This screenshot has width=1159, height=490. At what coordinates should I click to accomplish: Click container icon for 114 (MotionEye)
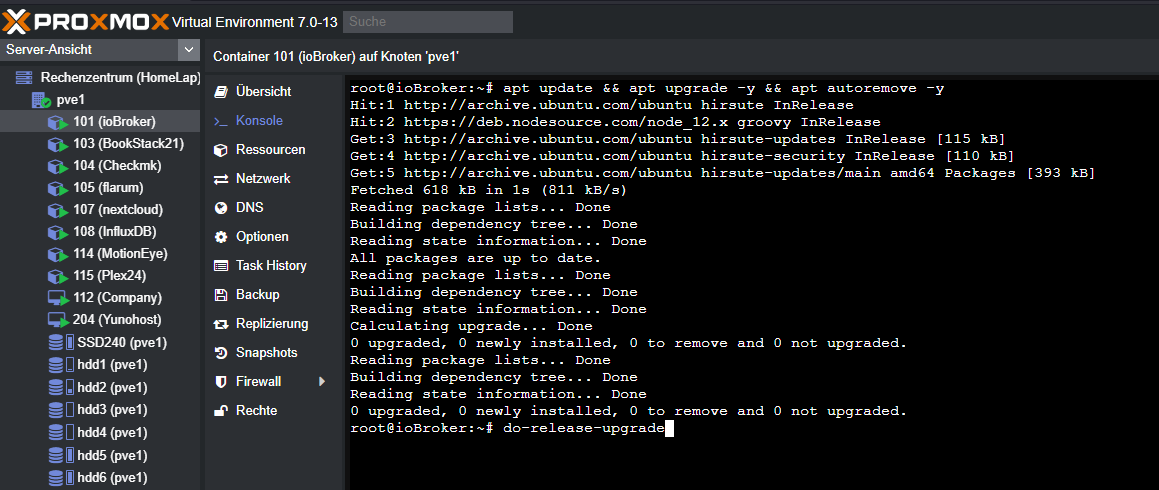tap(57, 254)
